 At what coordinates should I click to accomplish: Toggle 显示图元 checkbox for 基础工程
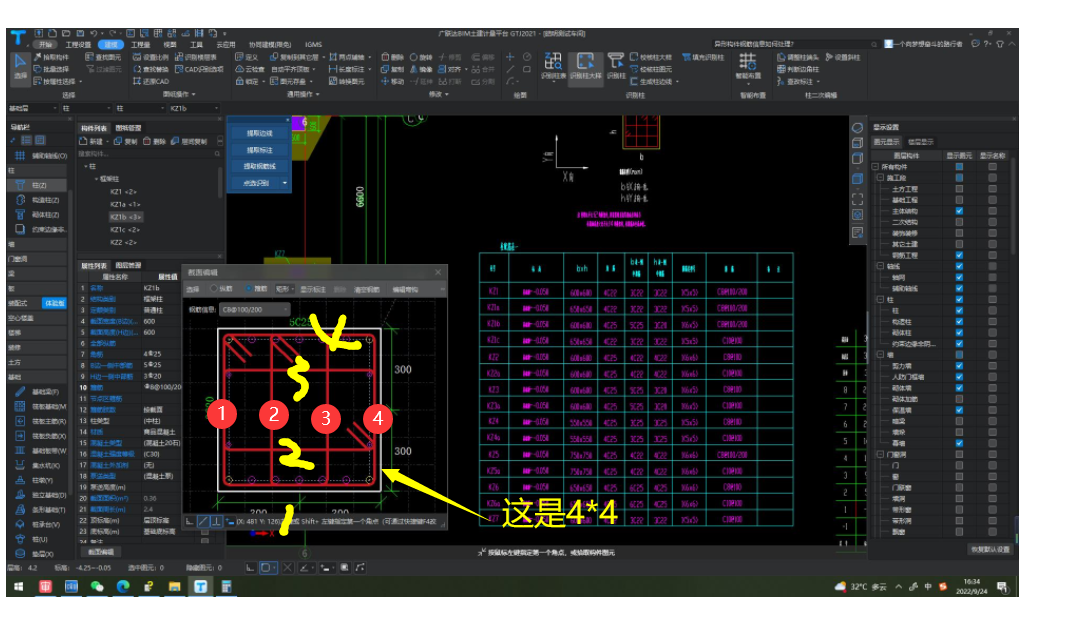pyautogui.click(x=959, y=200)
